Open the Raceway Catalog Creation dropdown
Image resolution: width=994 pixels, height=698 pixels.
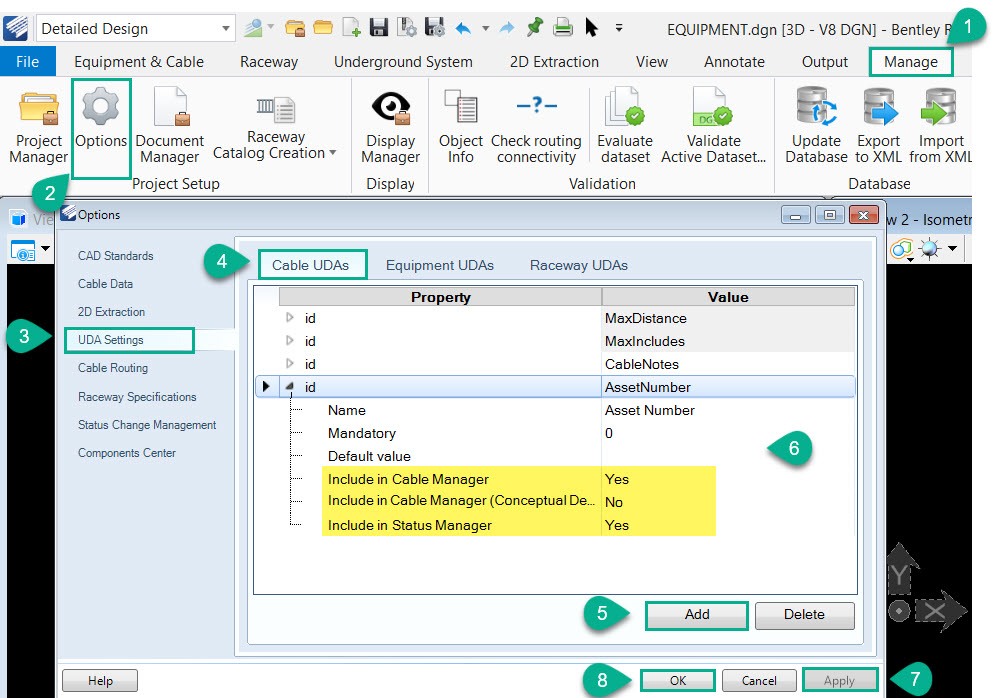[x=333, y=153]
